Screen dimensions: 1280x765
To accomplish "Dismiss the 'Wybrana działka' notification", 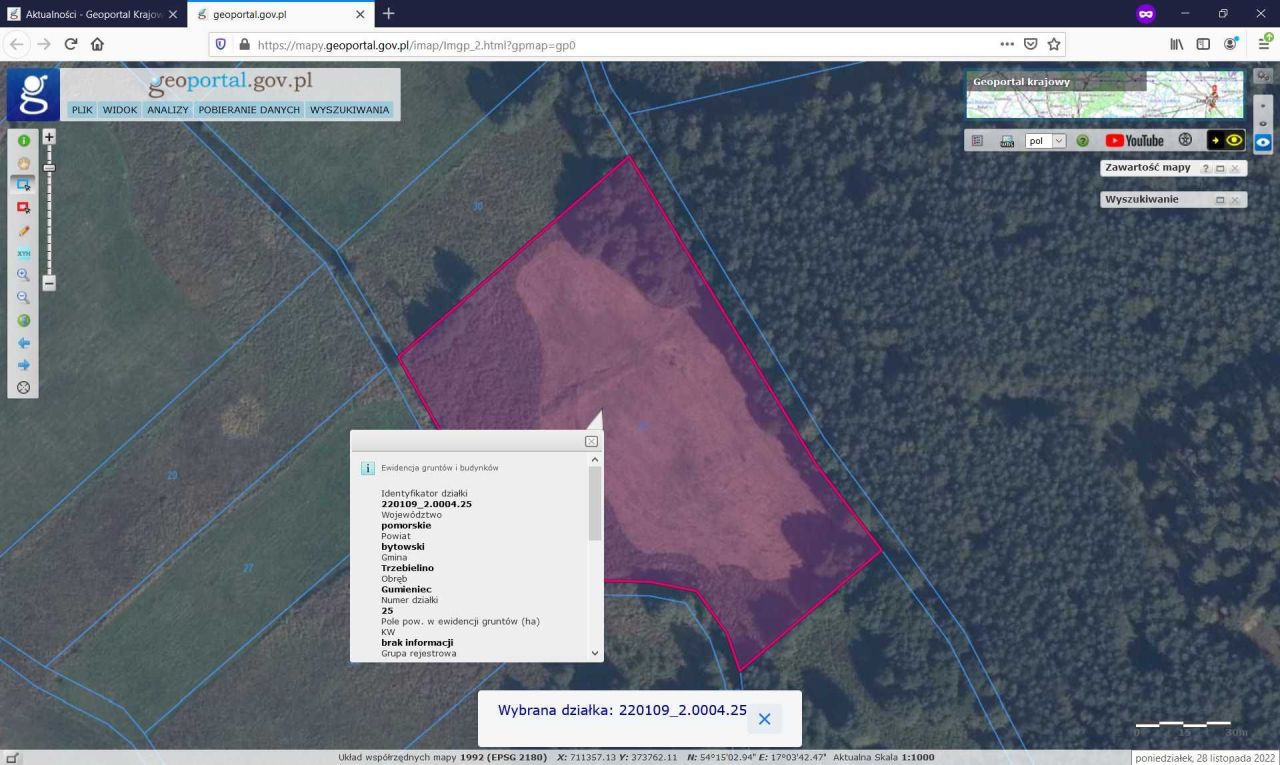I will (764, 719).
